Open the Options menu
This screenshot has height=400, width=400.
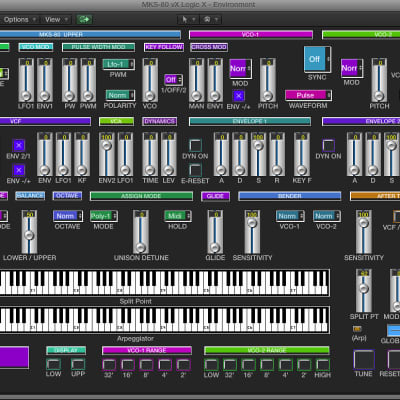point(19,19)
